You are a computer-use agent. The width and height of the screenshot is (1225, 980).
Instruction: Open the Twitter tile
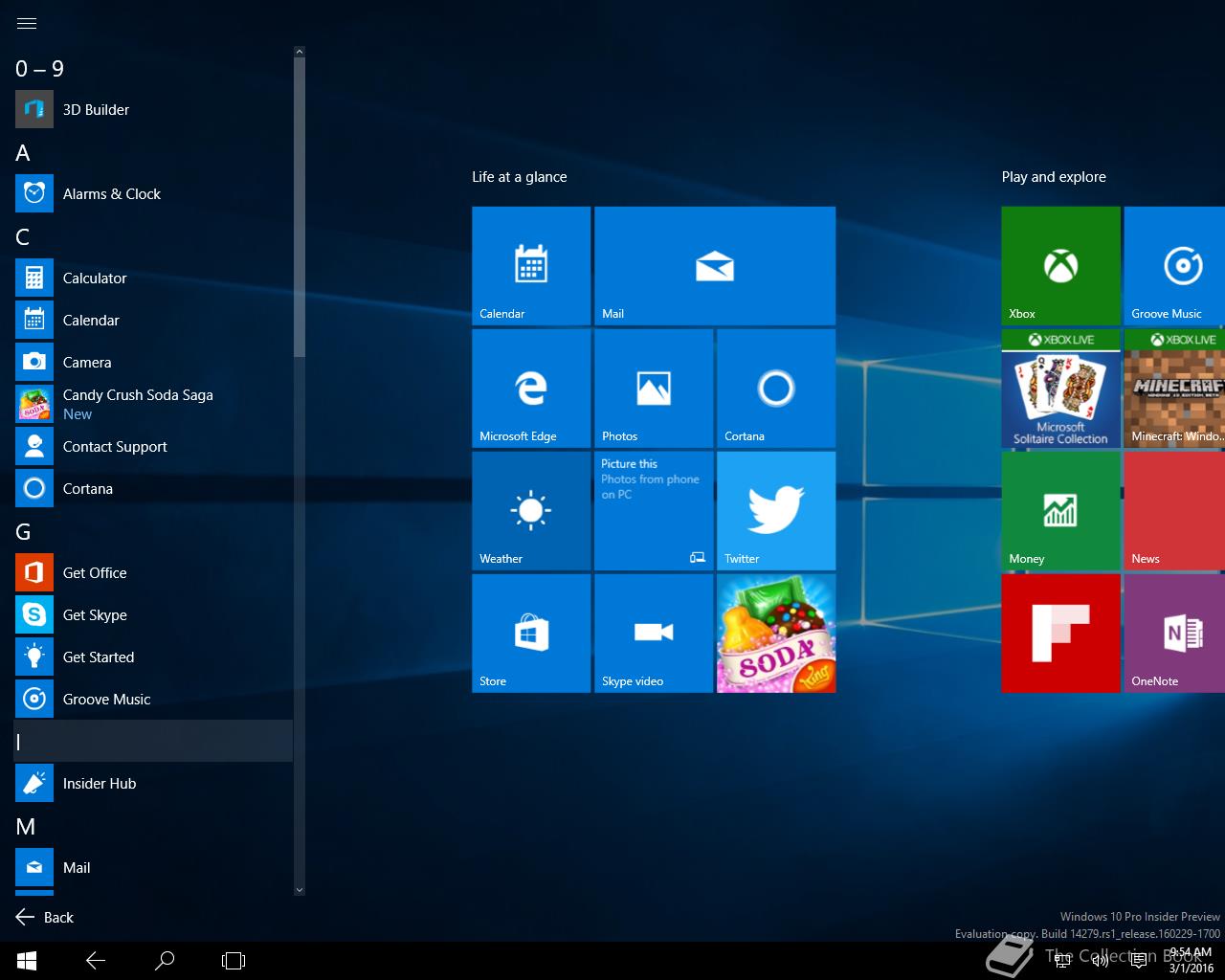click(776, 511)
